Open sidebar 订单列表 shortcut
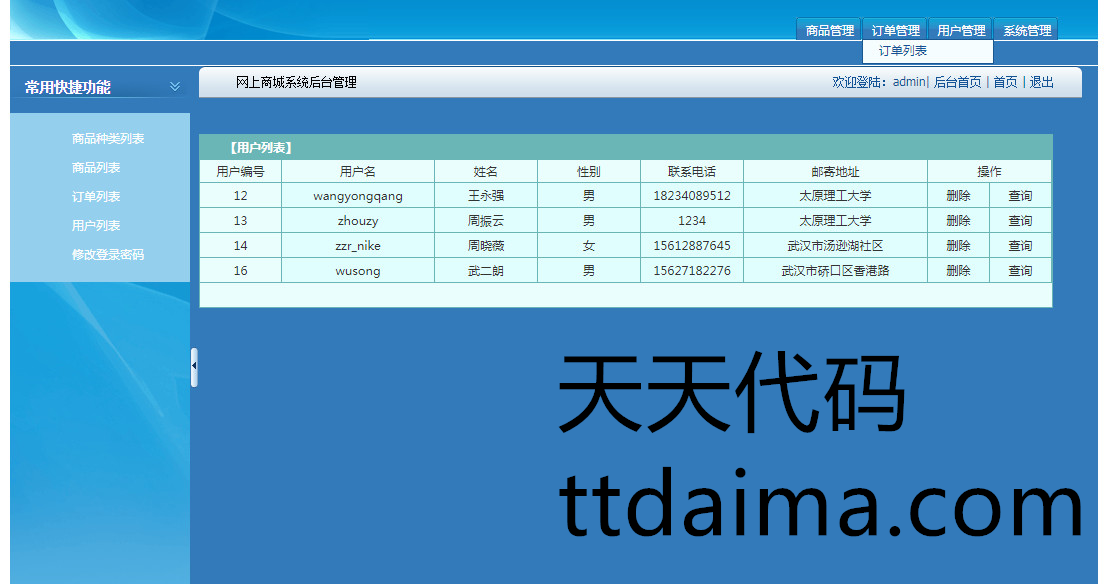This screenshot has width=1110, height=584. [x=96, y=197]
